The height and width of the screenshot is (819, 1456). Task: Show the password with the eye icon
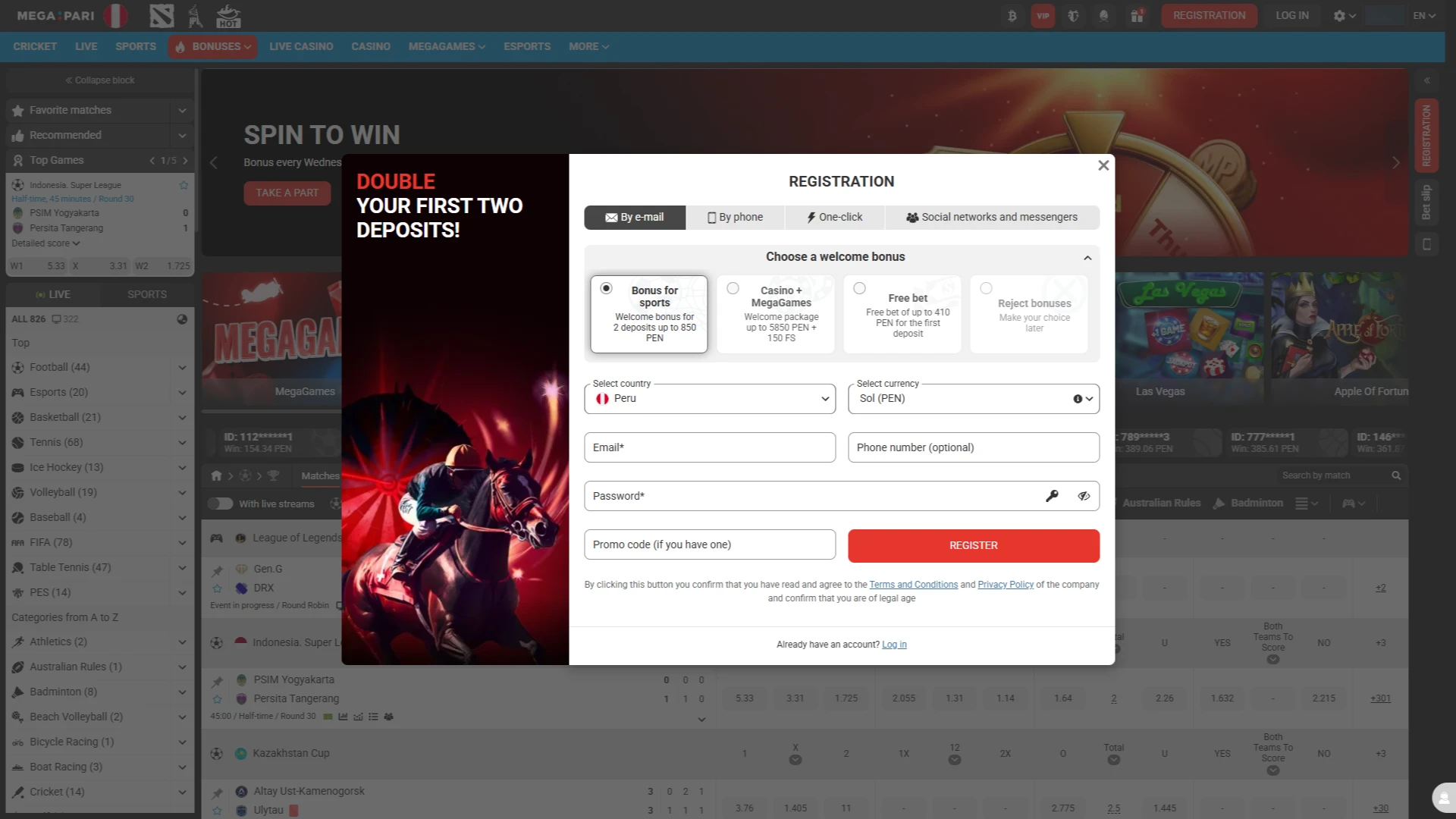coord(1084,496)
